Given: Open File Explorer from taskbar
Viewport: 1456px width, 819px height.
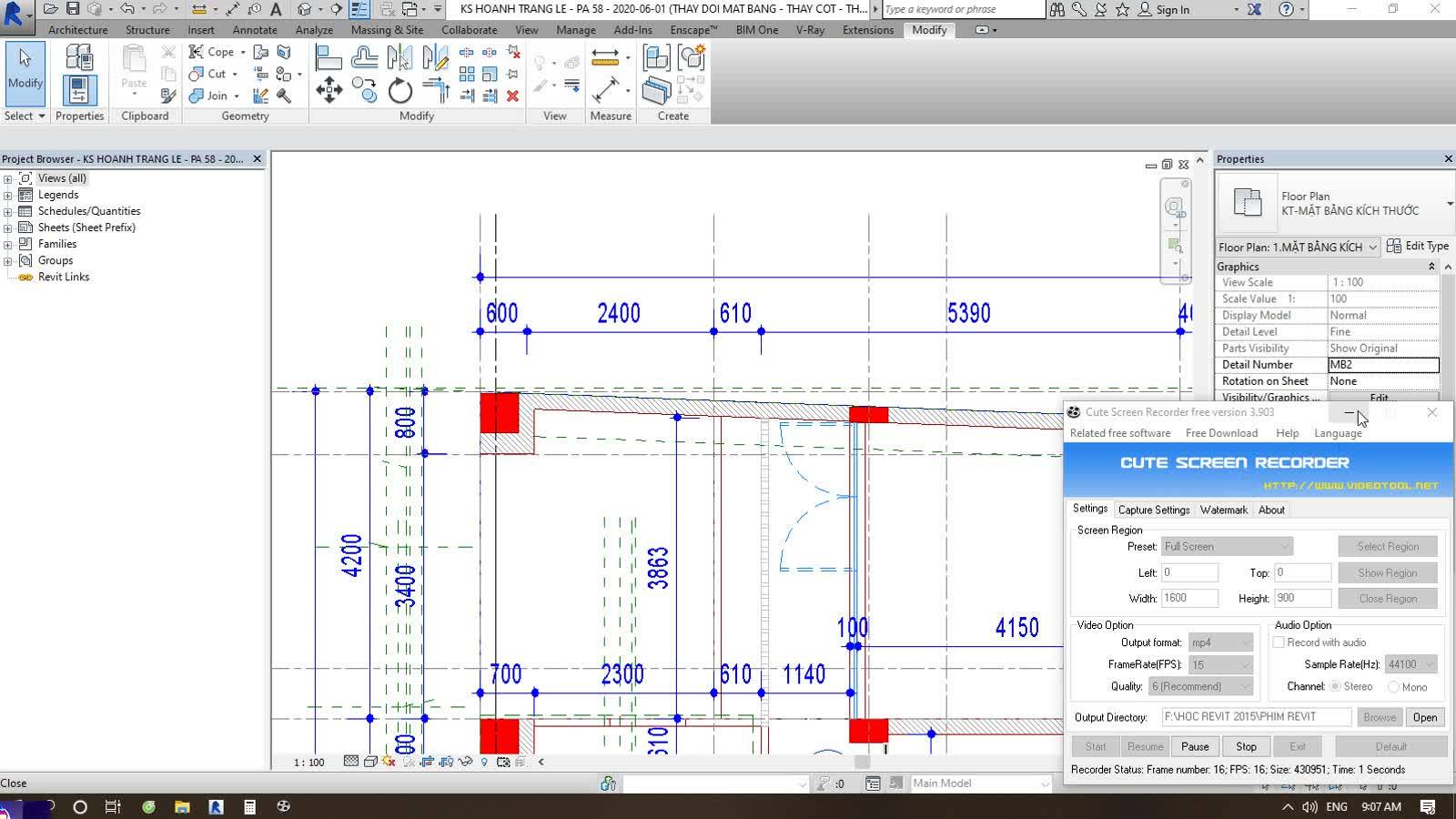Looking at the screenshot, I should pos(182,806).
